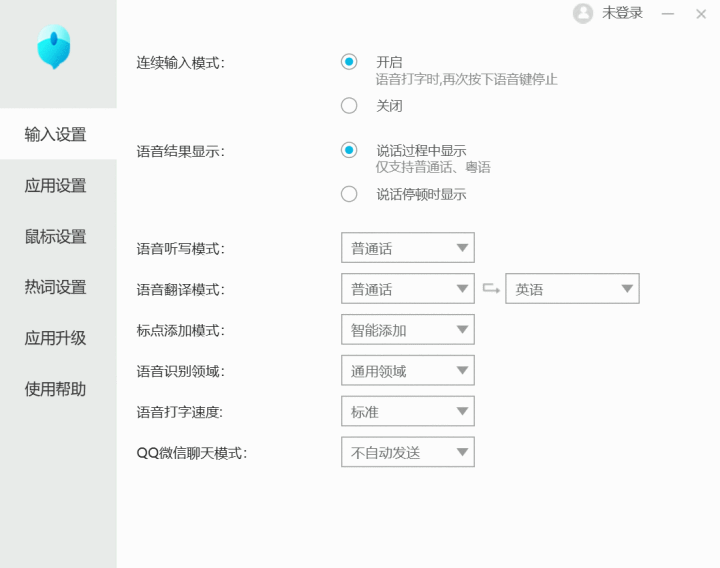Click 未登录 to log in
Screen dimensions: 720x568
point(622,13)
